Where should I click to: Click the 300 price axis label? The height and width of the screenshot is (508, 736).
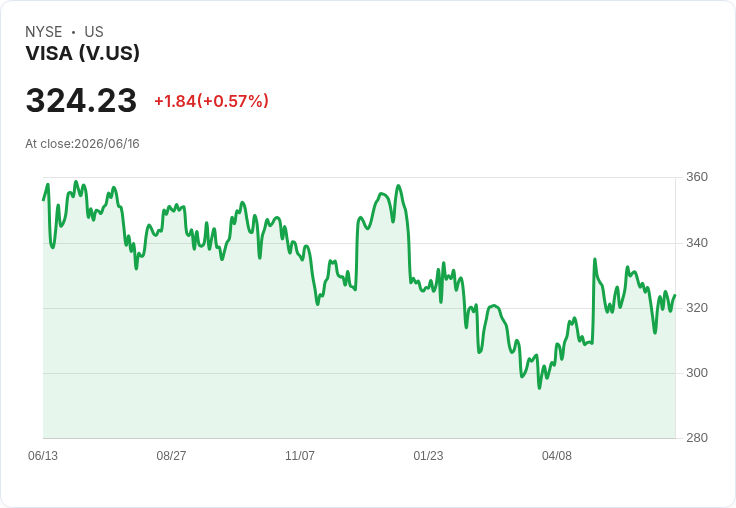pos(697,373)
